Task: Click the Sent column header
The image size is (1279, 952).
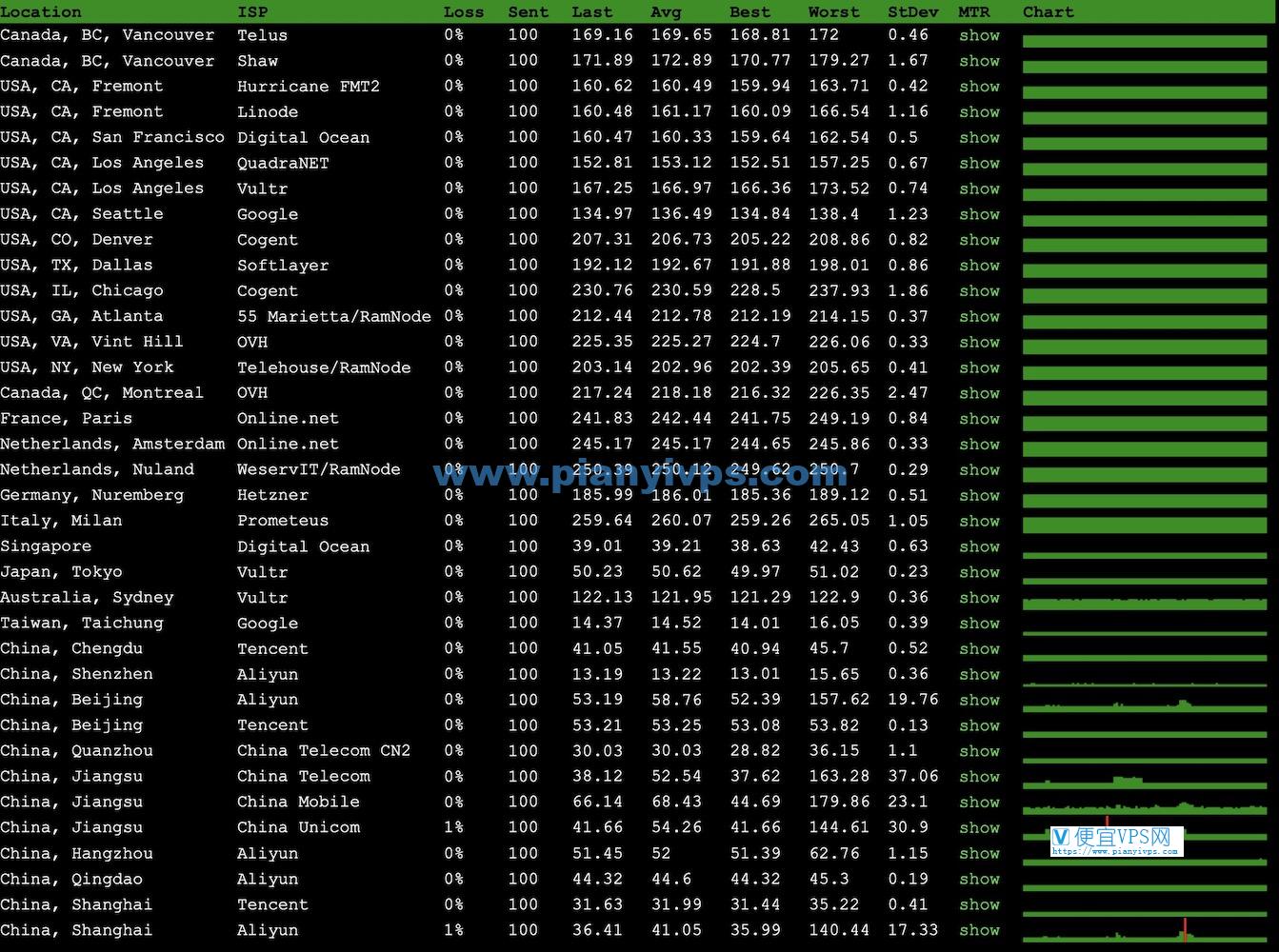Action: pos(529,12)
